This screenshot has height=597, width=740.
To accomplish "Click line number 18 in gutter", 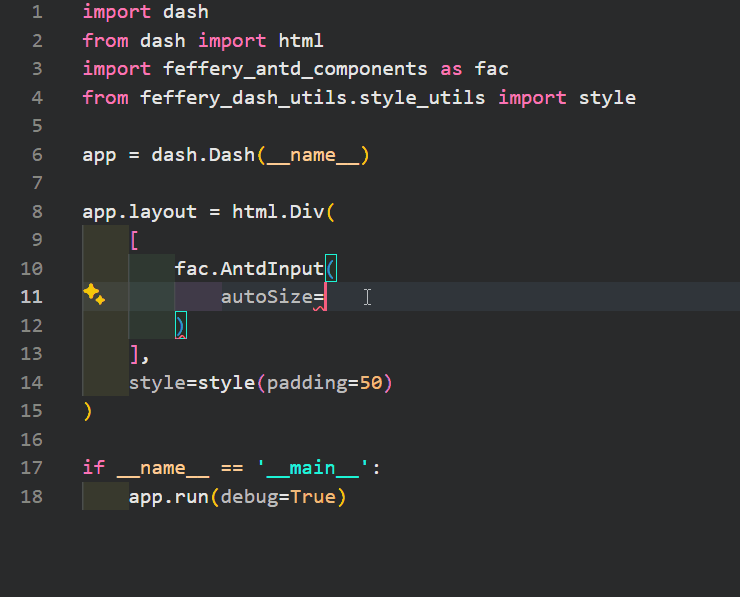I will pos(32,497).
